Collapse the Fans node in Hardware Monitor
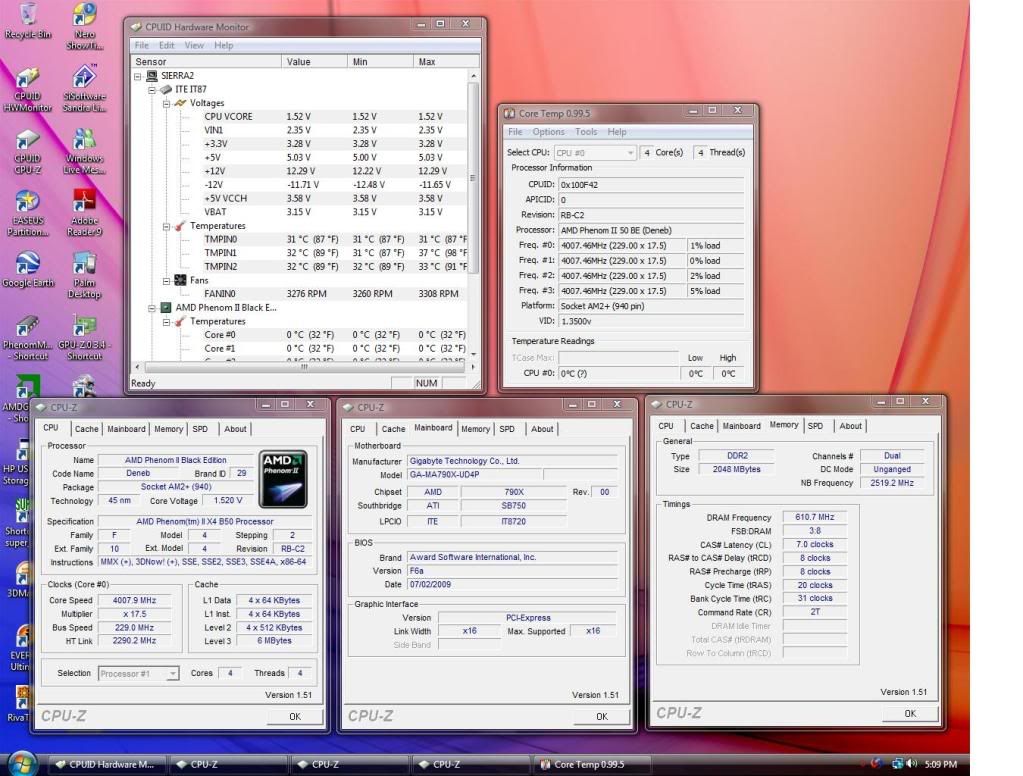The width and height of the screenshot is (1023, 776). [x=167, y=281]
